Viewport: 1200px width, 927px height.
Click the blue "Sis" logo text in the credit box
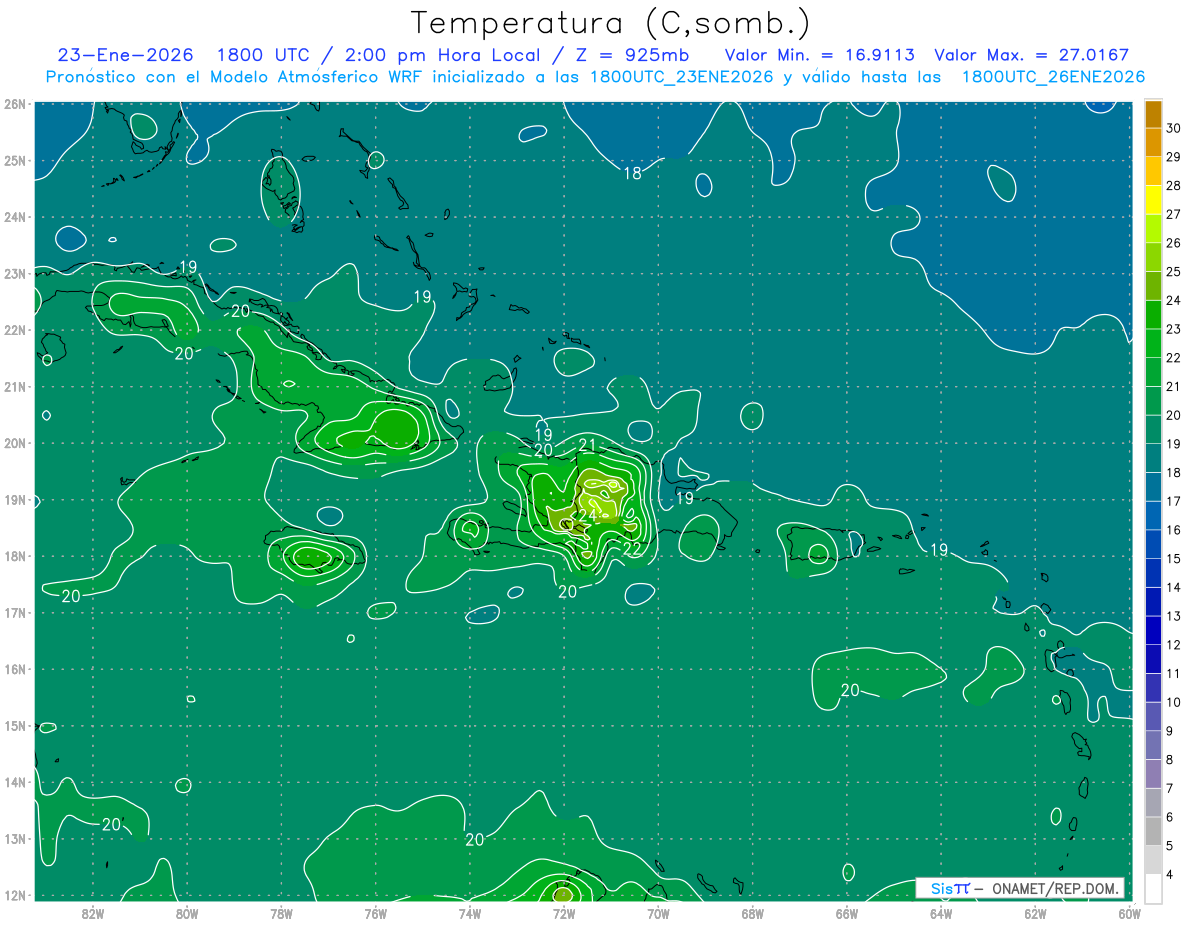point(940,888)
